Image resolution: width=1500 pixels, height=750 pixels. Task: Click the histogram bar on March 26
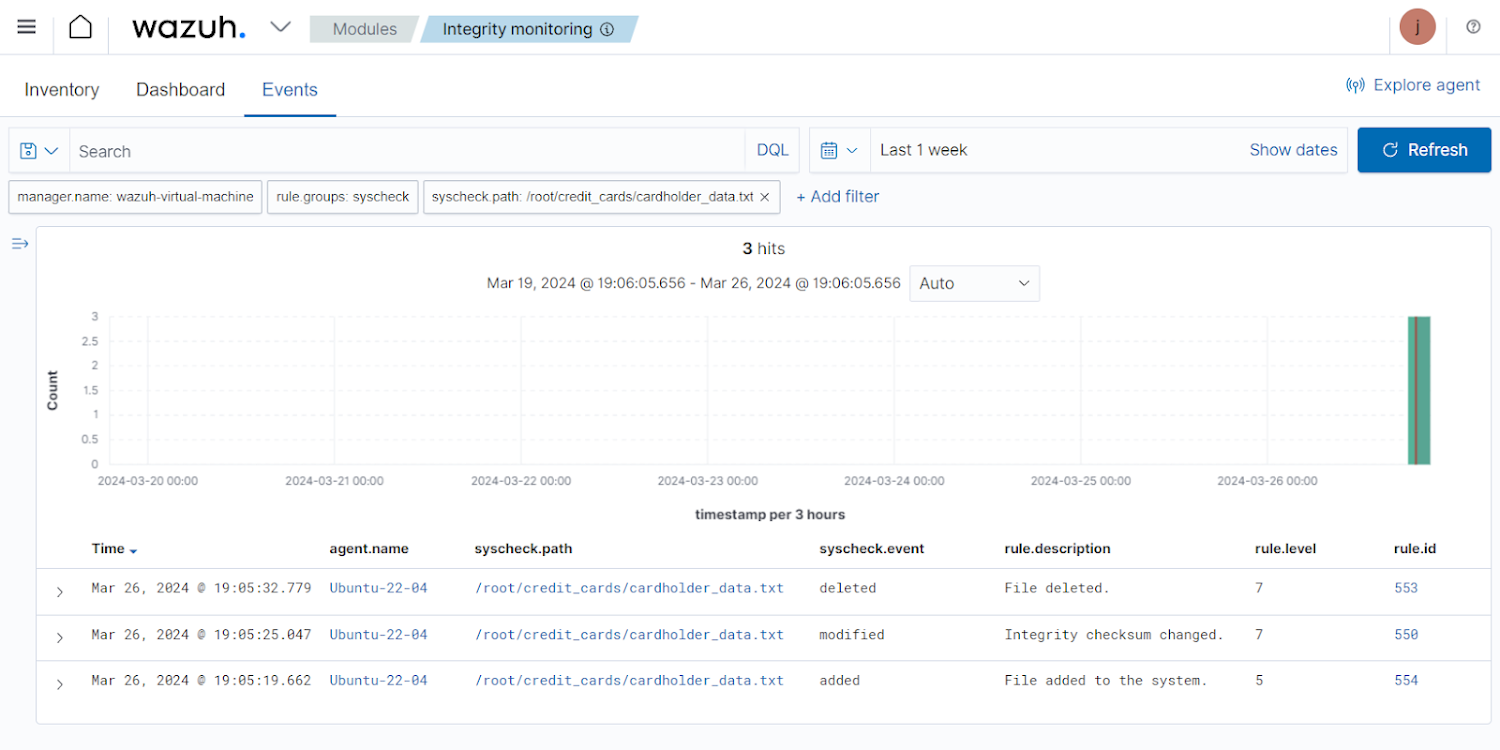click(x=1419, y=390)
